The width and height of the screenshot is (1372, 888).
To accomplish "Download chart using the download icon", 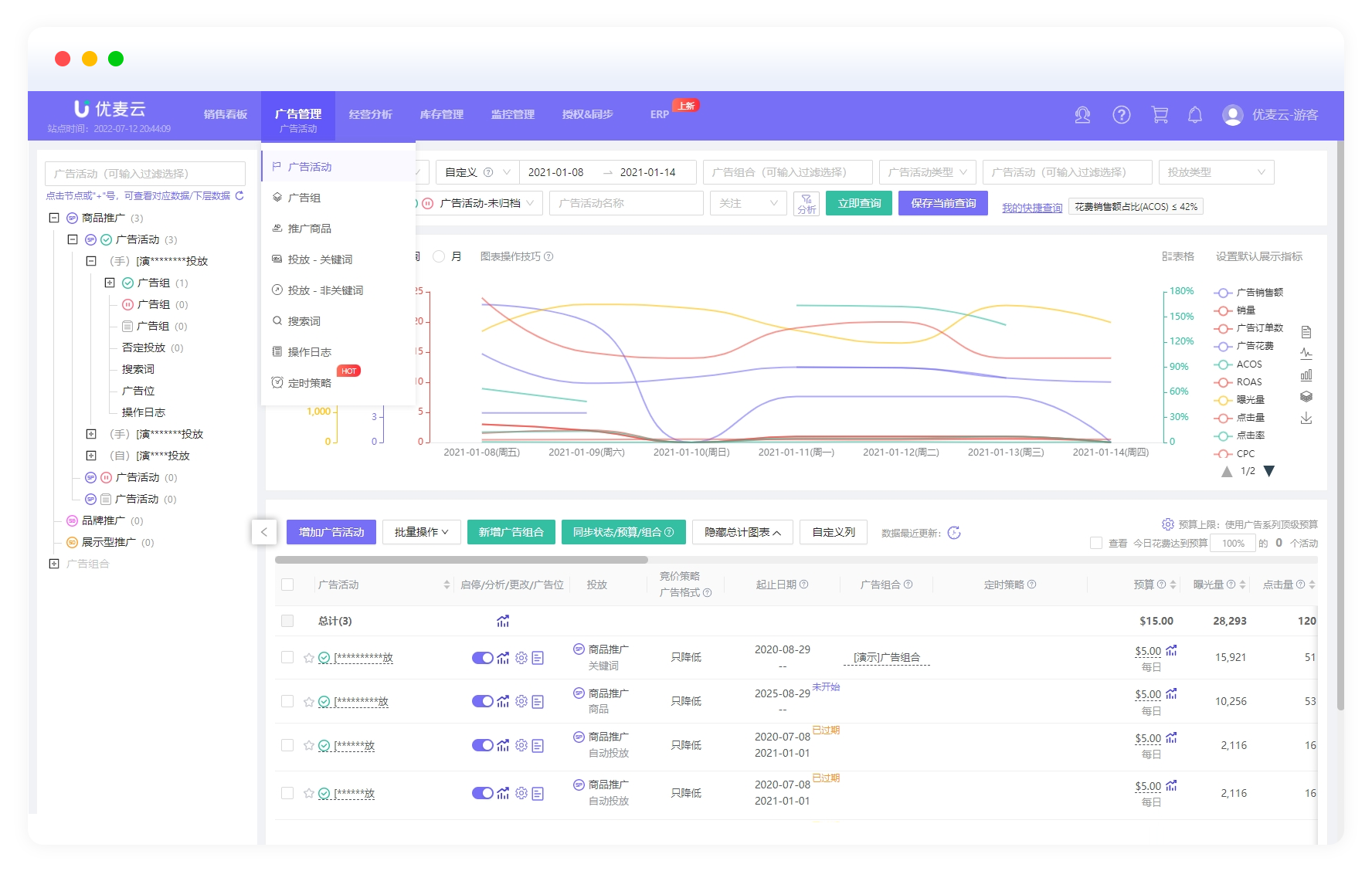I will (x=1306, y=419).
